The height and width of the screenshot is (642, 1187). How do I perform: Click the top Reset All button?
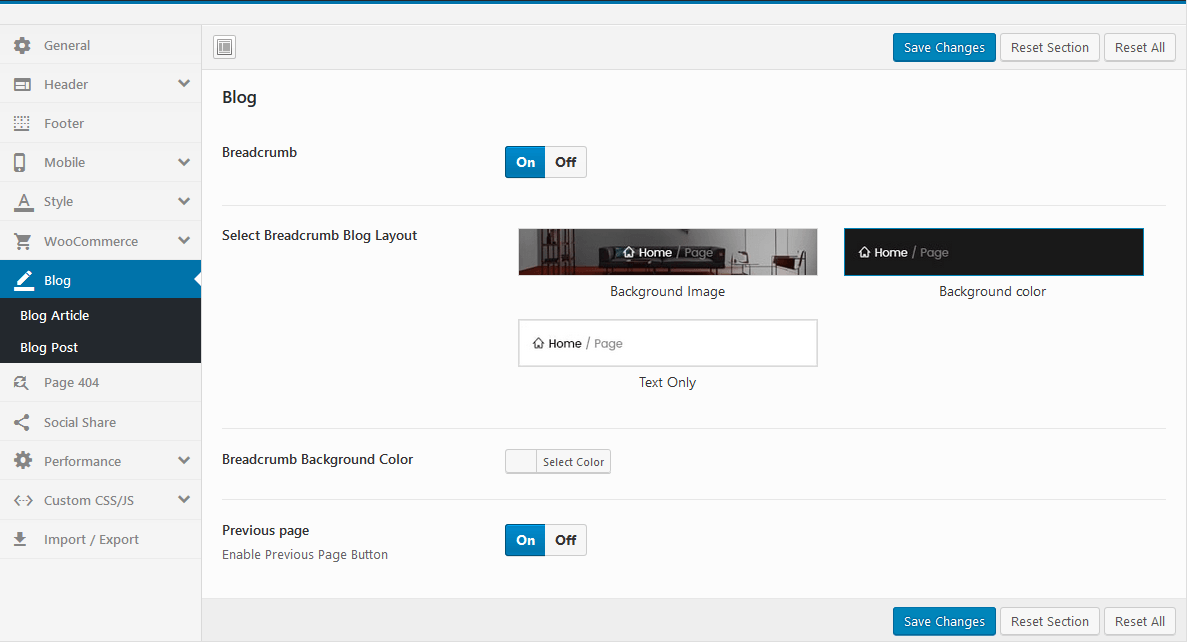(1139, 47)
